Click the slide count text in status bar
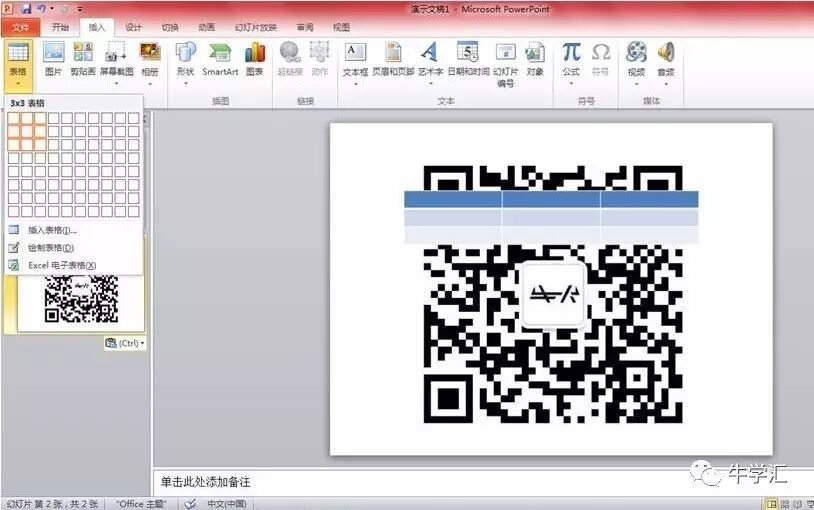Image resolution: width=814 pixels, height=510 pixels. [52, 504]
